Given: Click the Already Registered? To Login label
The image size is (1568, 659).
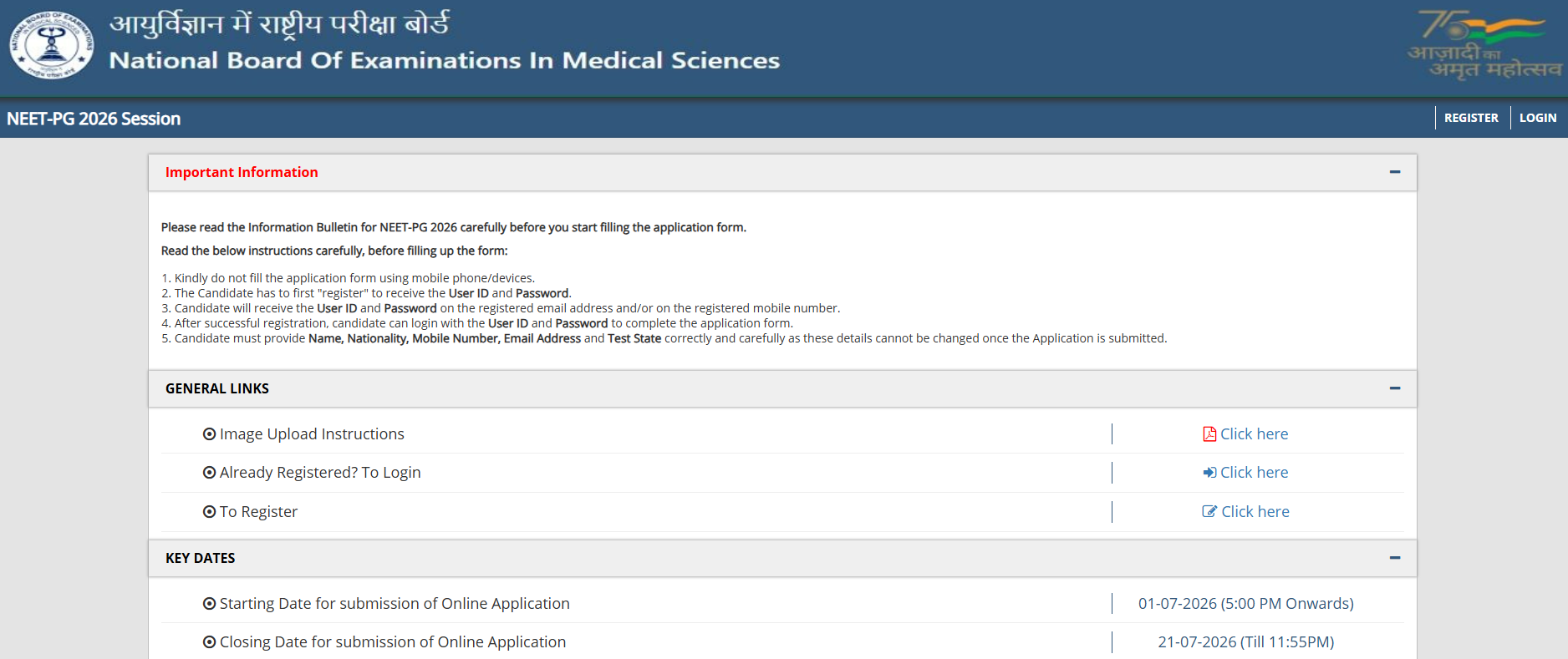Looking at the screenshot, I should tap(320, 473).
